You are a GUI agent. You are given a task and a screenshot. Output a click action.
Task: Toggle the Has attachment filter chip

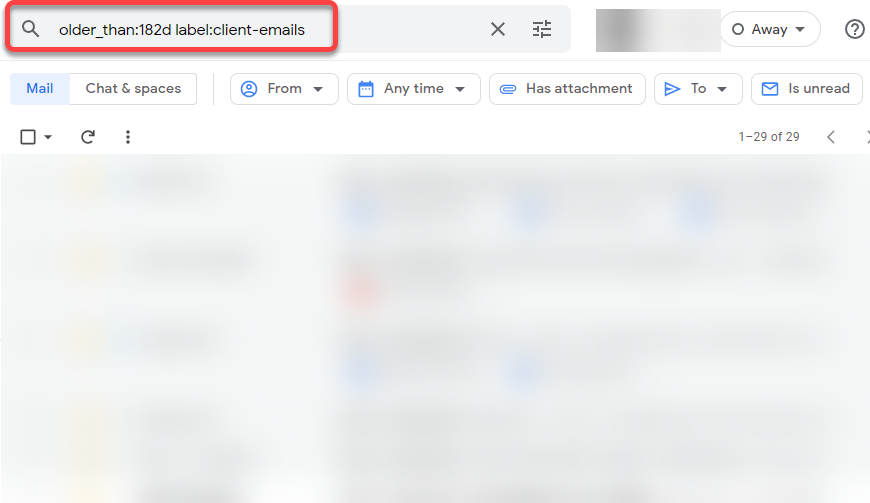tap(567, 89)
